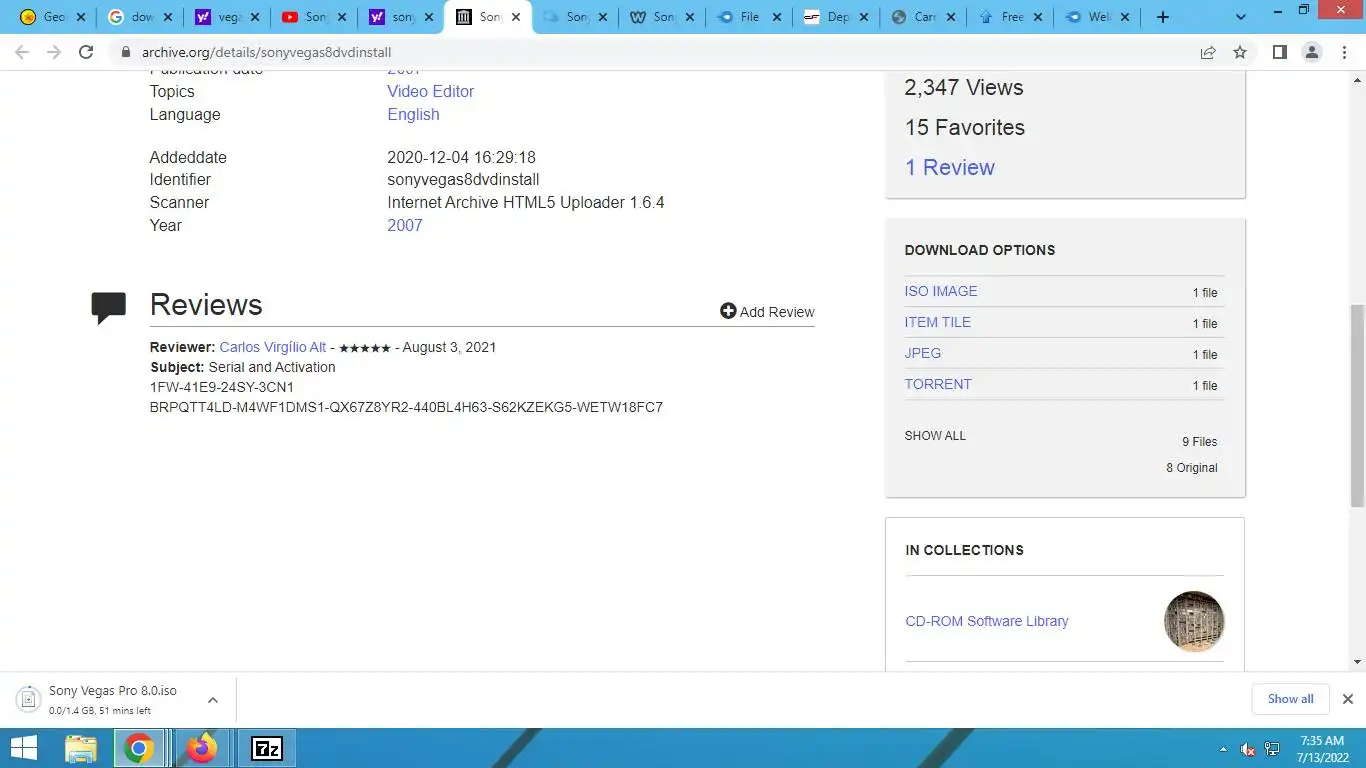Switch to the Google 'dow' tab
This screenshot has height=768, width=1366.
coord(139,17)
